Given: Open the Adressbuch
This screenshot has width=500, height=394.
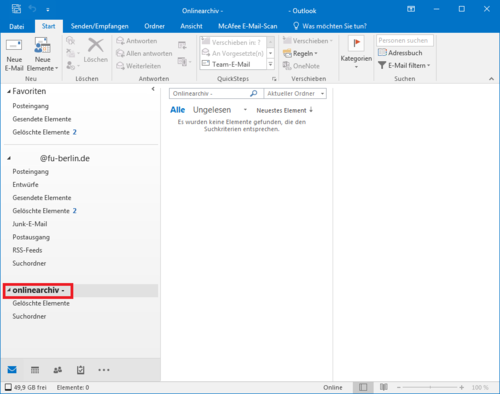Looking at the screenshot, I should click(400, 53).
